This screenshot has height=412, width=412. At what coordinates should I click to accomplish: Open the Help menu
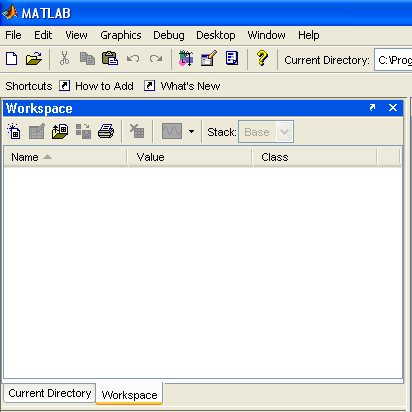click(309, 35)
